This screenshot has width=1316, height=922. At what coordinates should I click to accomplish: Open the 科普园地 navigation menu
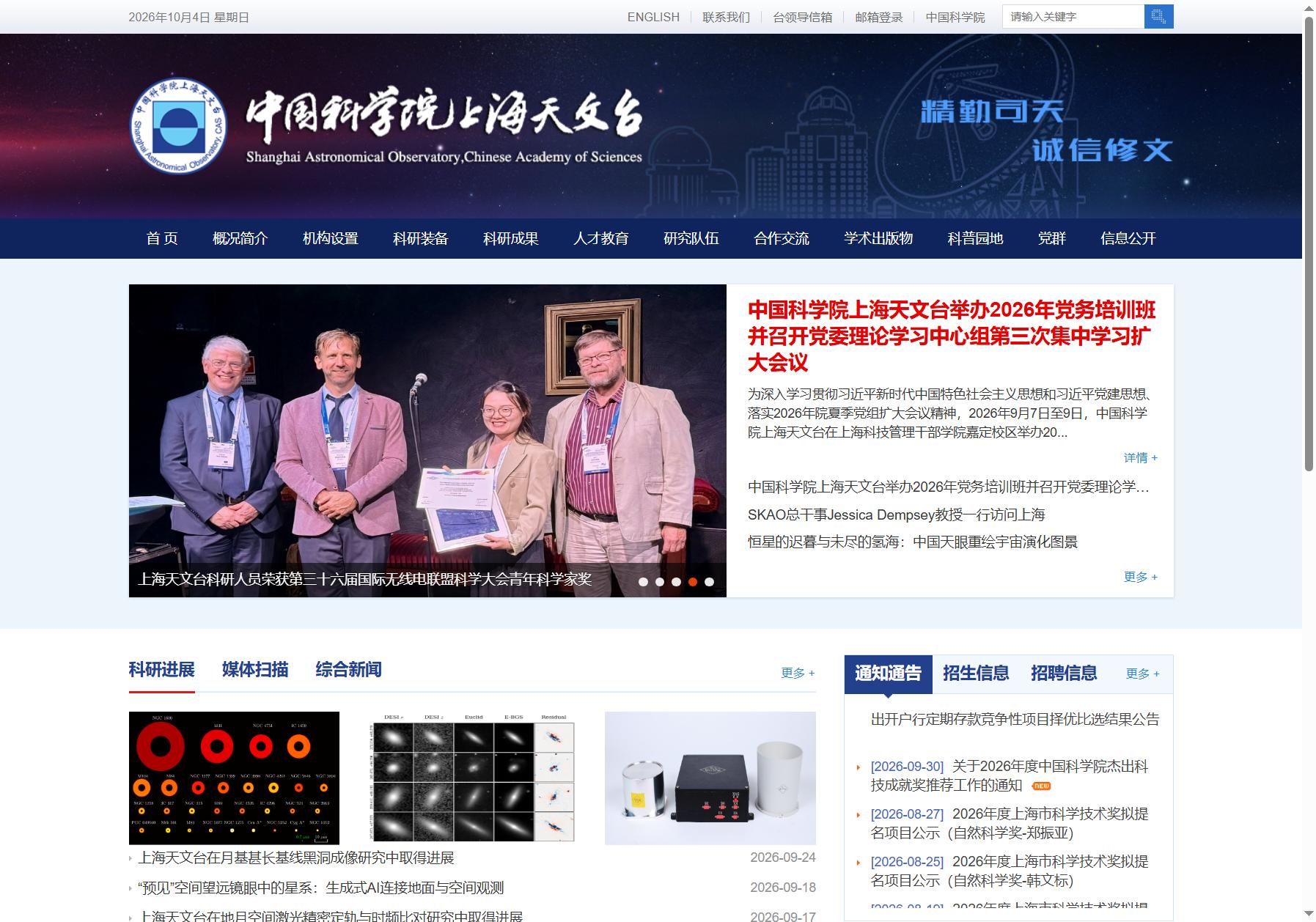pos(975,238)
